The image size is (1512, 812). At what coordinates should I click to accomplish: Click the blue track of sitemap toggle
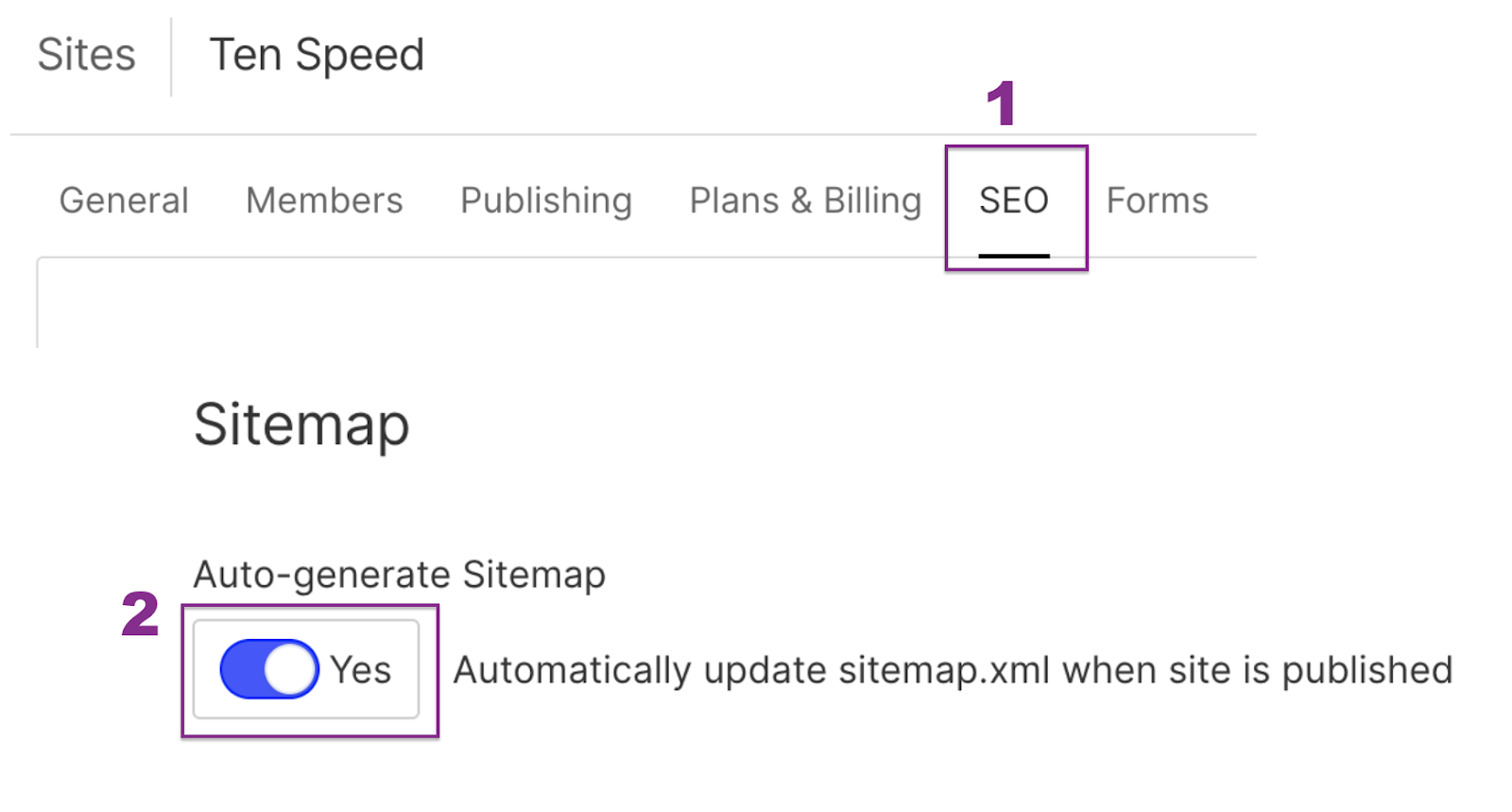[x=240, y=669]
